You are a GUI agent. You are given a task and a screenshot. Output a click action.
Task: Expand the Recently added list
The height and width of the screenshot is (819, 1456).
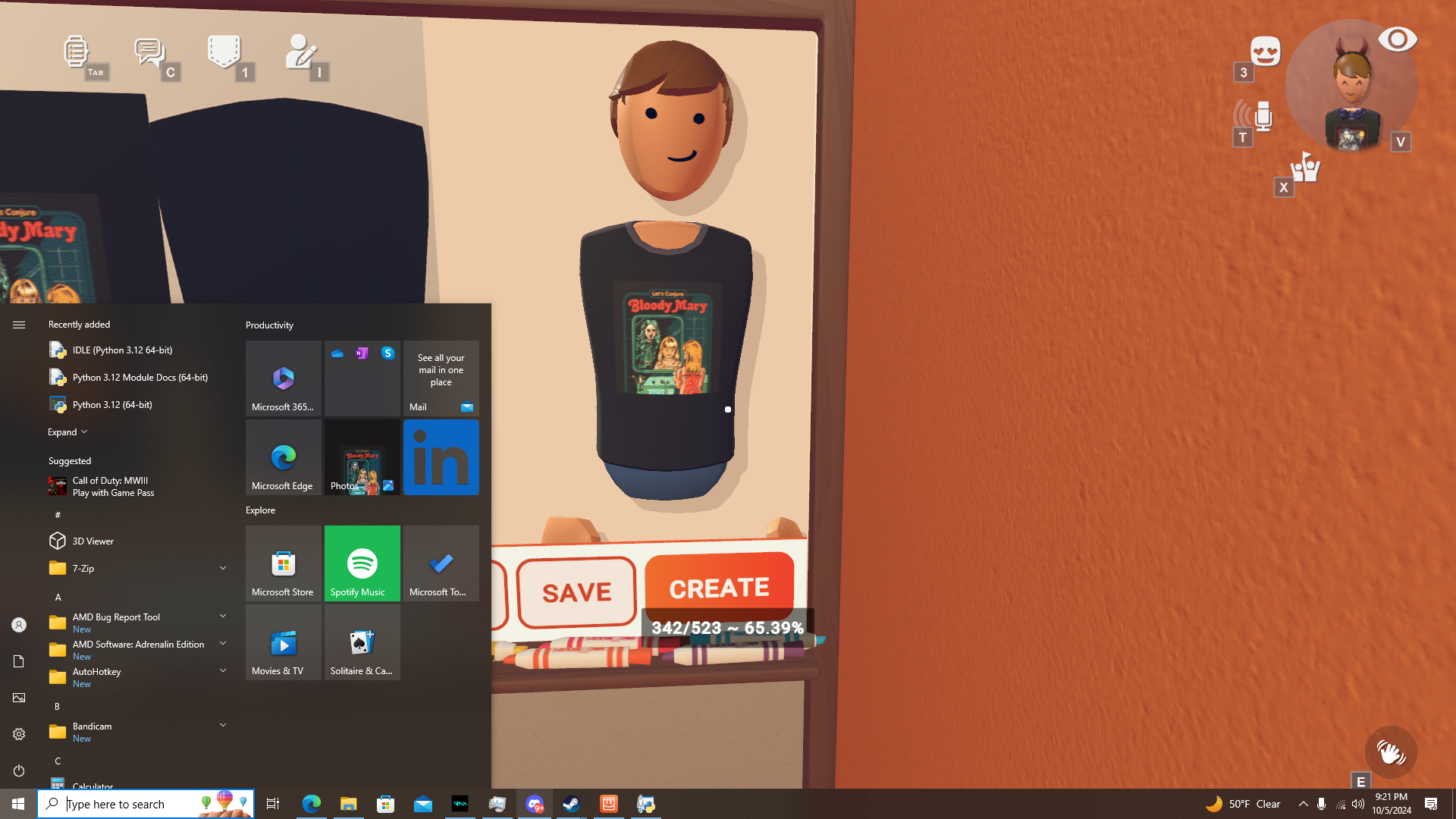pyautogui.click(x=67, y=432)
